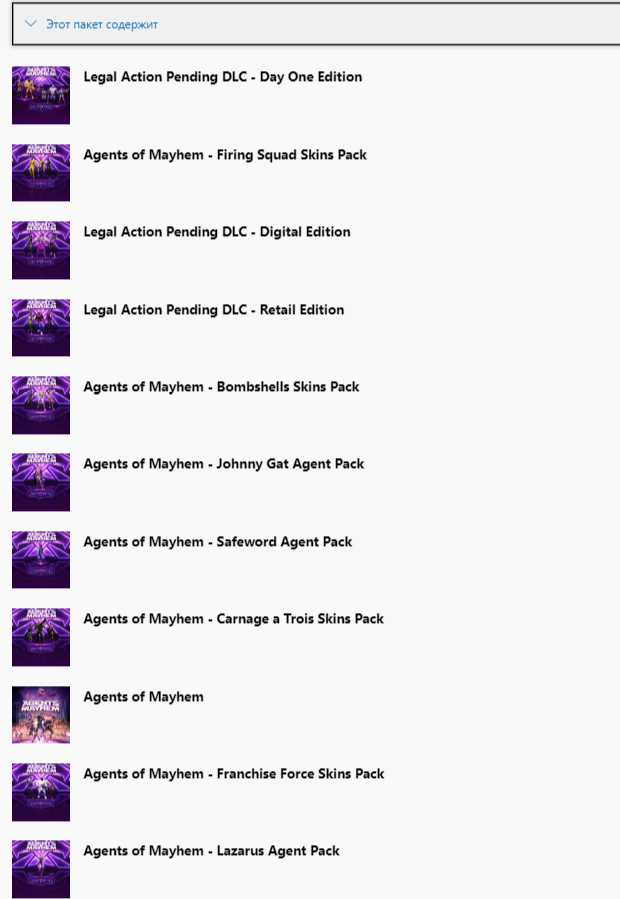Collapse the "Этот пакет содержит" section chevron
Image resolution: width=620 pixels, height=899 pixels.
pos(31,24)
